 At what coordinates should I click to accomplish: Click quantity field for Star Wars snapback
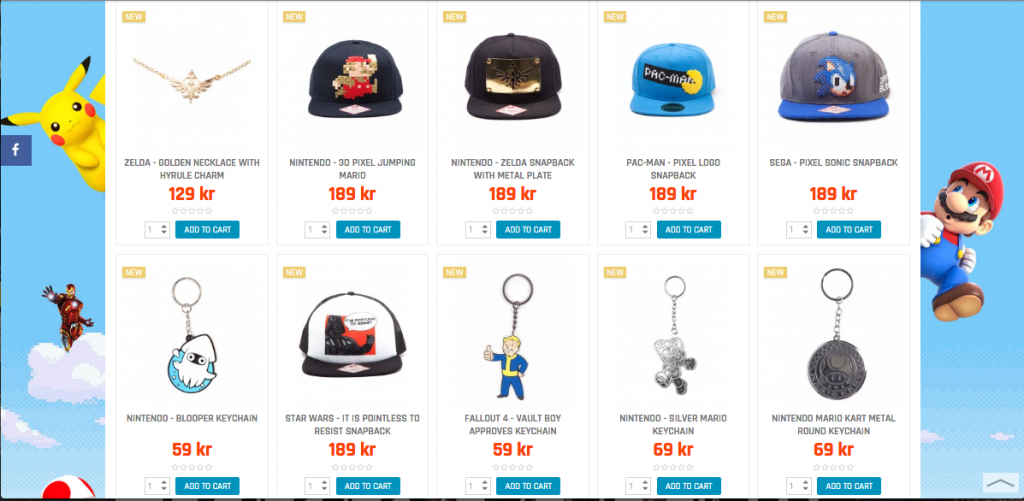(x=317, y=486)
